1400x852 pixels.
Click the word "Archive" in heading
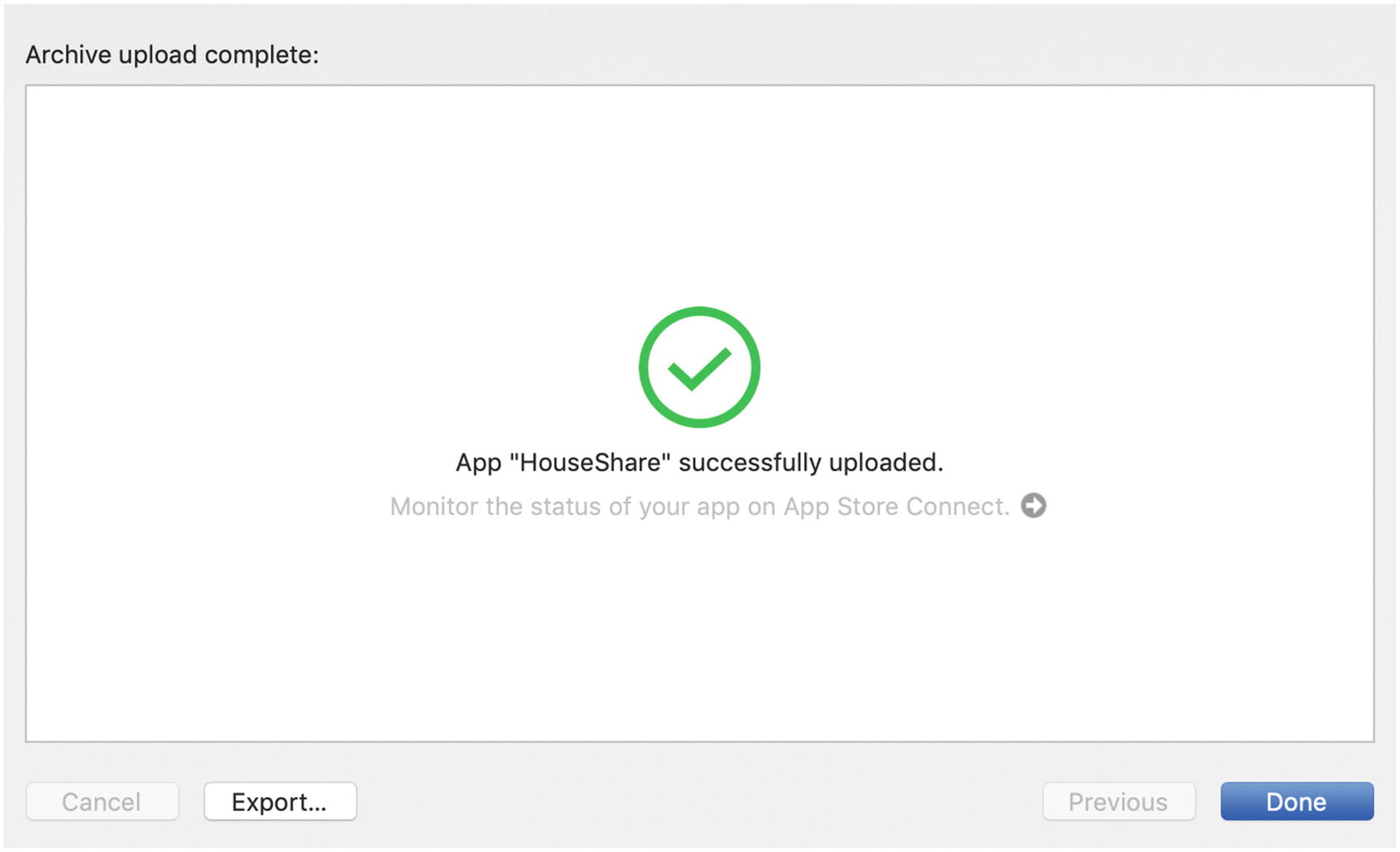tap(68, 54)
